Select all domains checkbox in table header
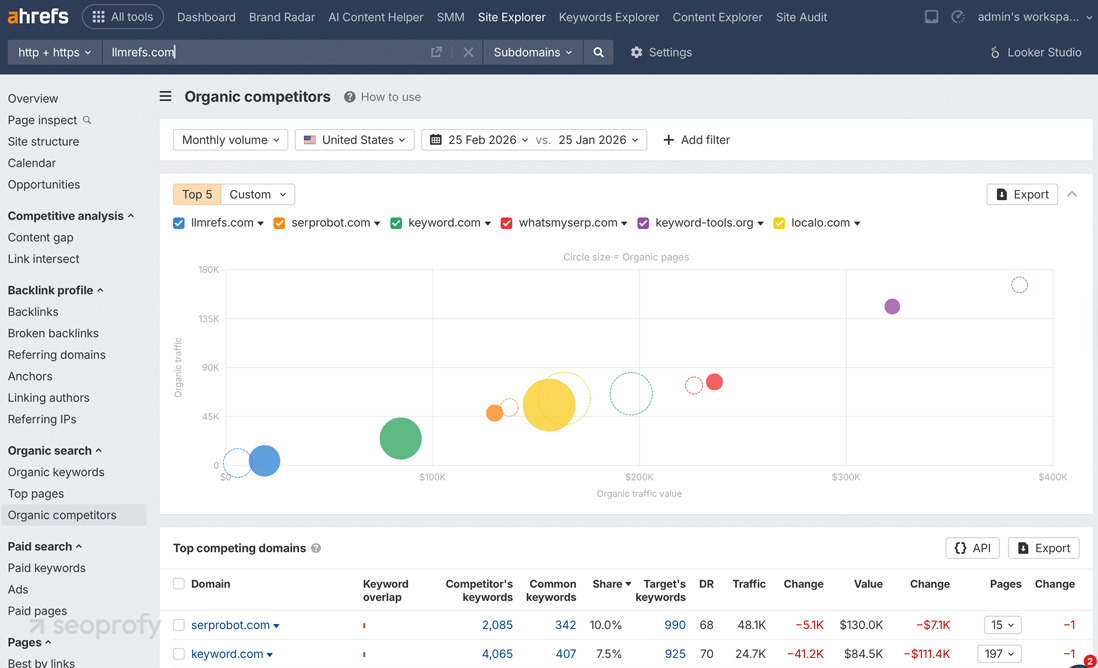This screenshot has height=668, width=1098. coord(179,583)
